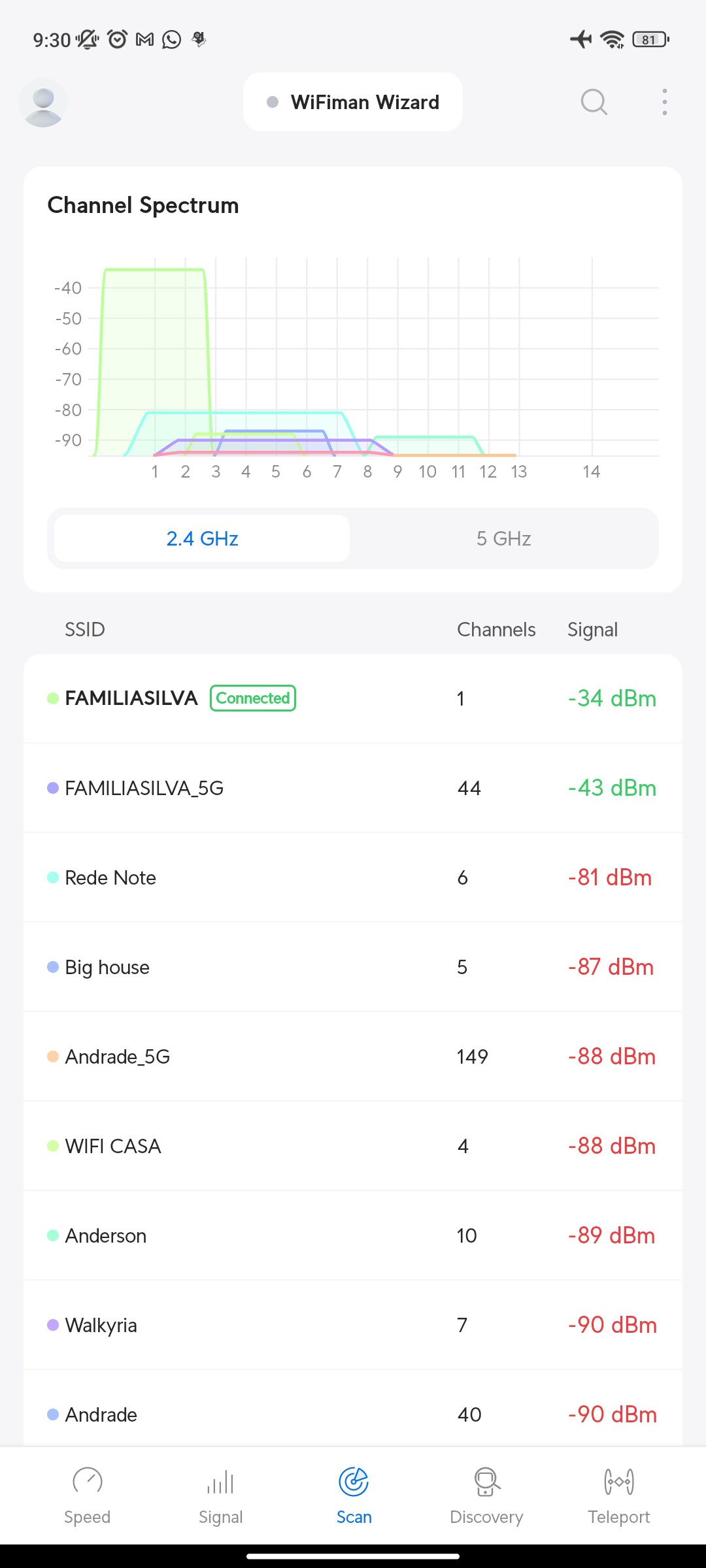The width and height of the screenshot is (706, 1568).
Task: Sort list by Signal column header
Action: 592,630
